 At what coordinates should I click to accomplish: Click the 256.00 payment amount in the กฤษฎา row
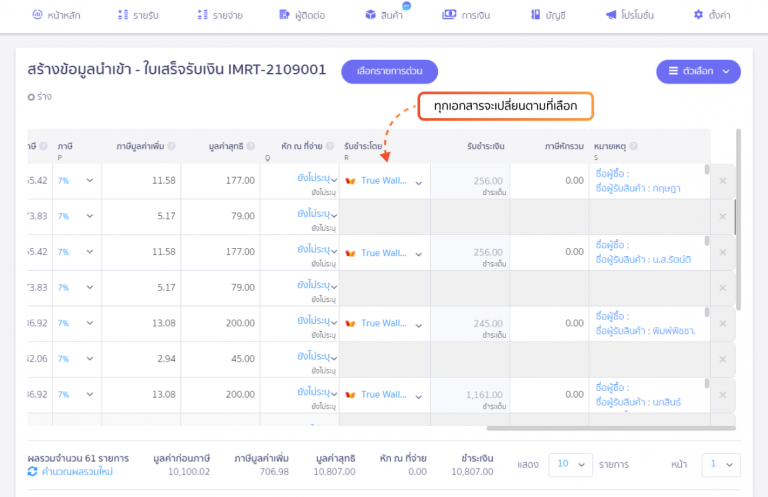(488, 181)
